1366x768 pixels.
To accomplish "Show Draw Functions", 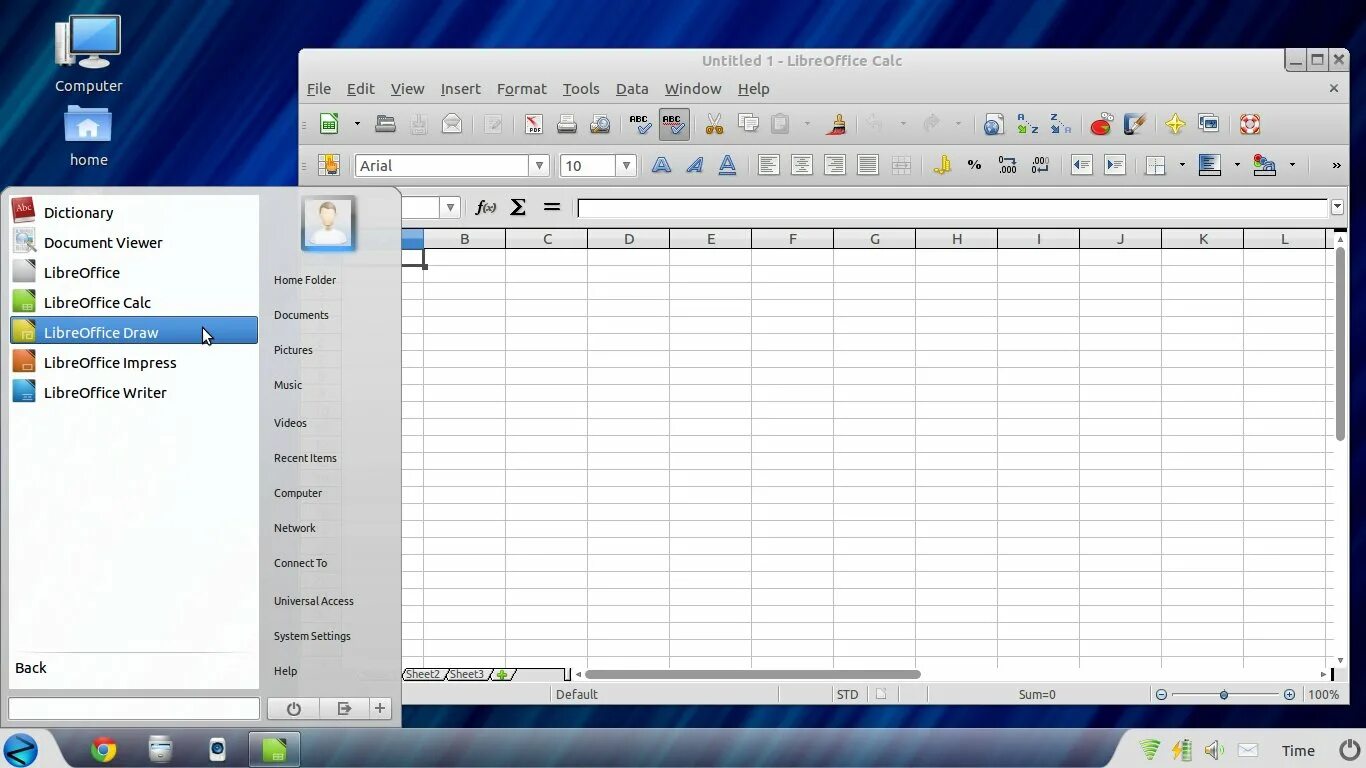I will click(x=1134, y=124).
